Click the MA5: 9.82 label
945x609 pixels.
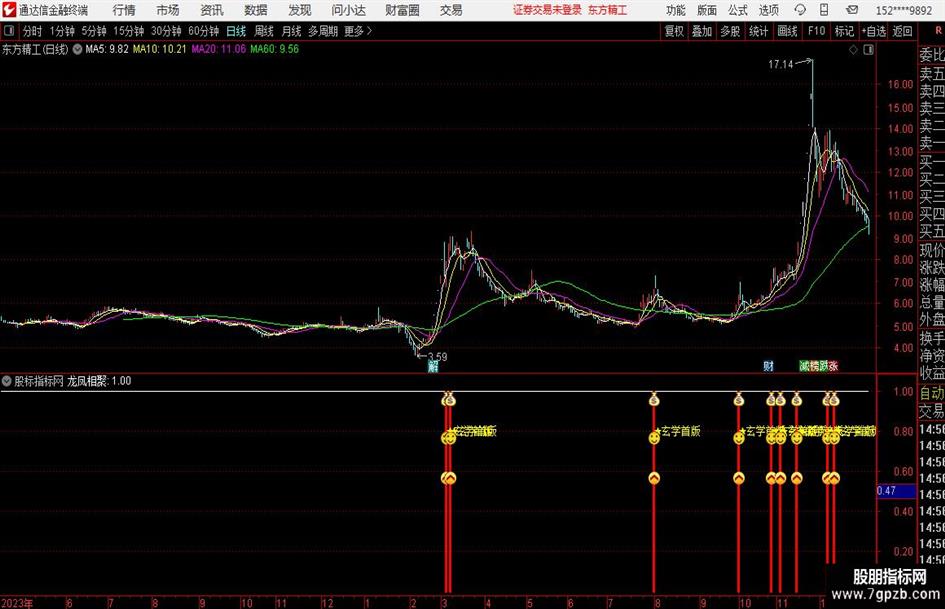click(x=107, y=49)
